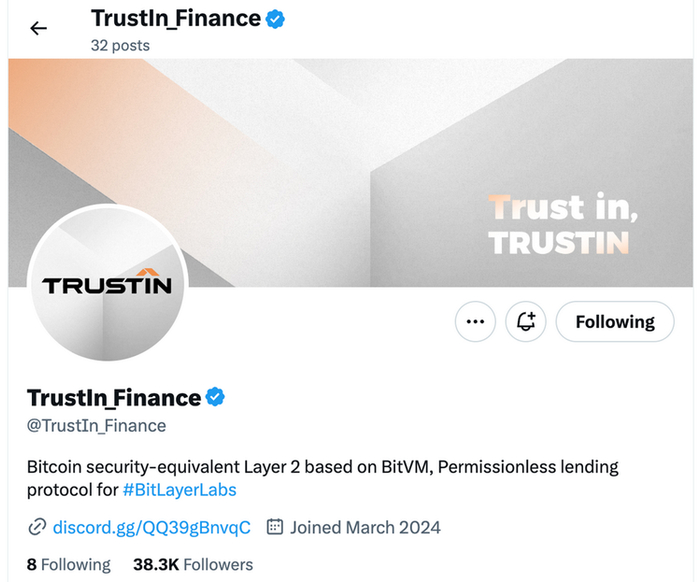
Task: Open the #BitLayerLabs hashtag link
Action: pyautogui.click(x=180, y=490)
